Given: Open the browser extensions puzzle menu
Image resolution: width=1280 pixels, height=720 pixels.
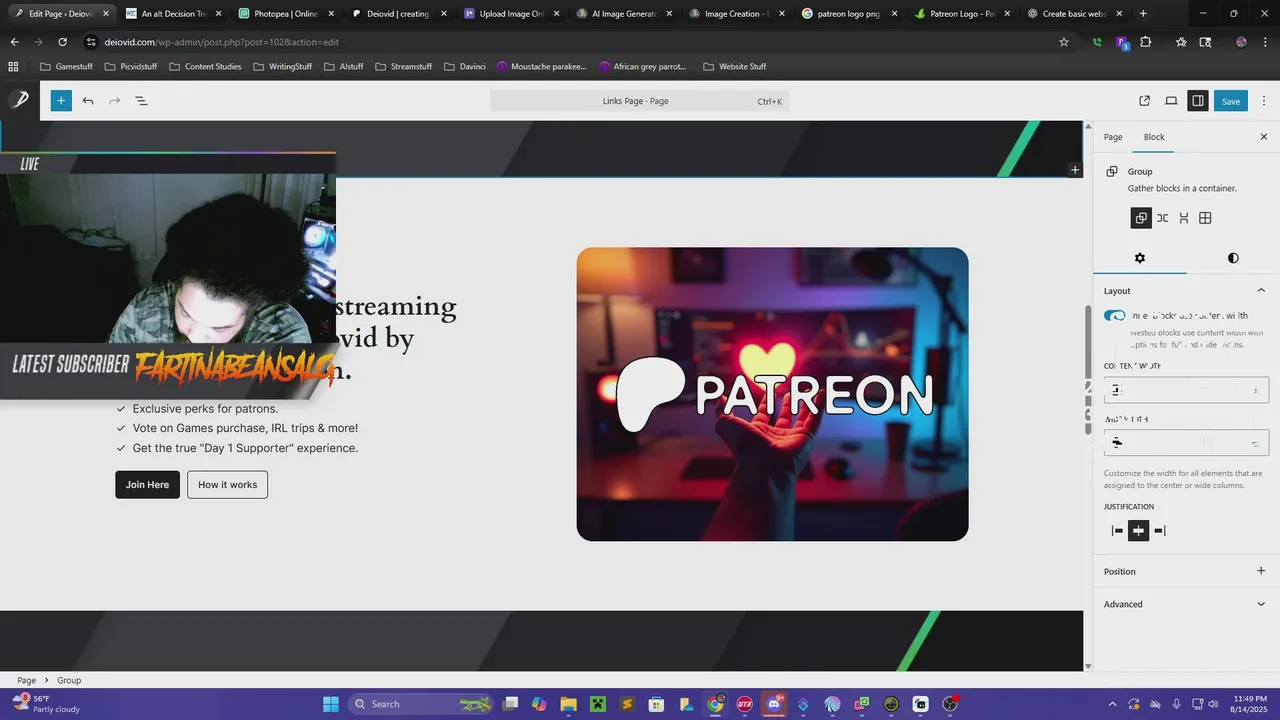Looking at the screenshot, I should click(1146, 42).
